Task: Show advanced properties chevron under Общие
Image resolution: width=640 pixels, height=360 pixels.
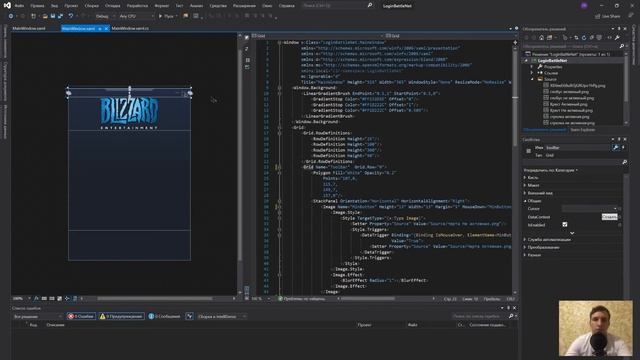Action: [572, 233]
